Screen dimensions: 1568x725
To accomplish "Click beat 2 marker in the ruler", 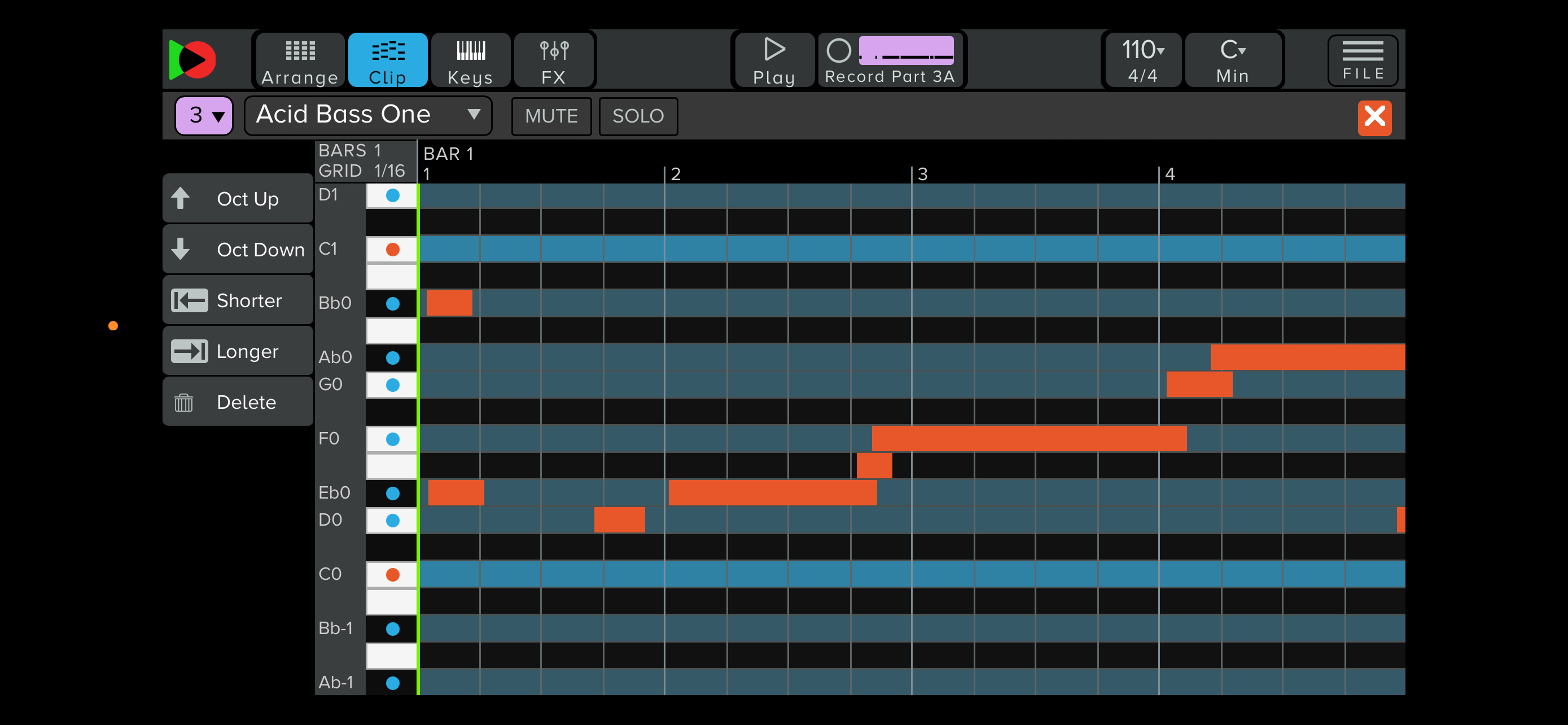I will tap(675, 174).
